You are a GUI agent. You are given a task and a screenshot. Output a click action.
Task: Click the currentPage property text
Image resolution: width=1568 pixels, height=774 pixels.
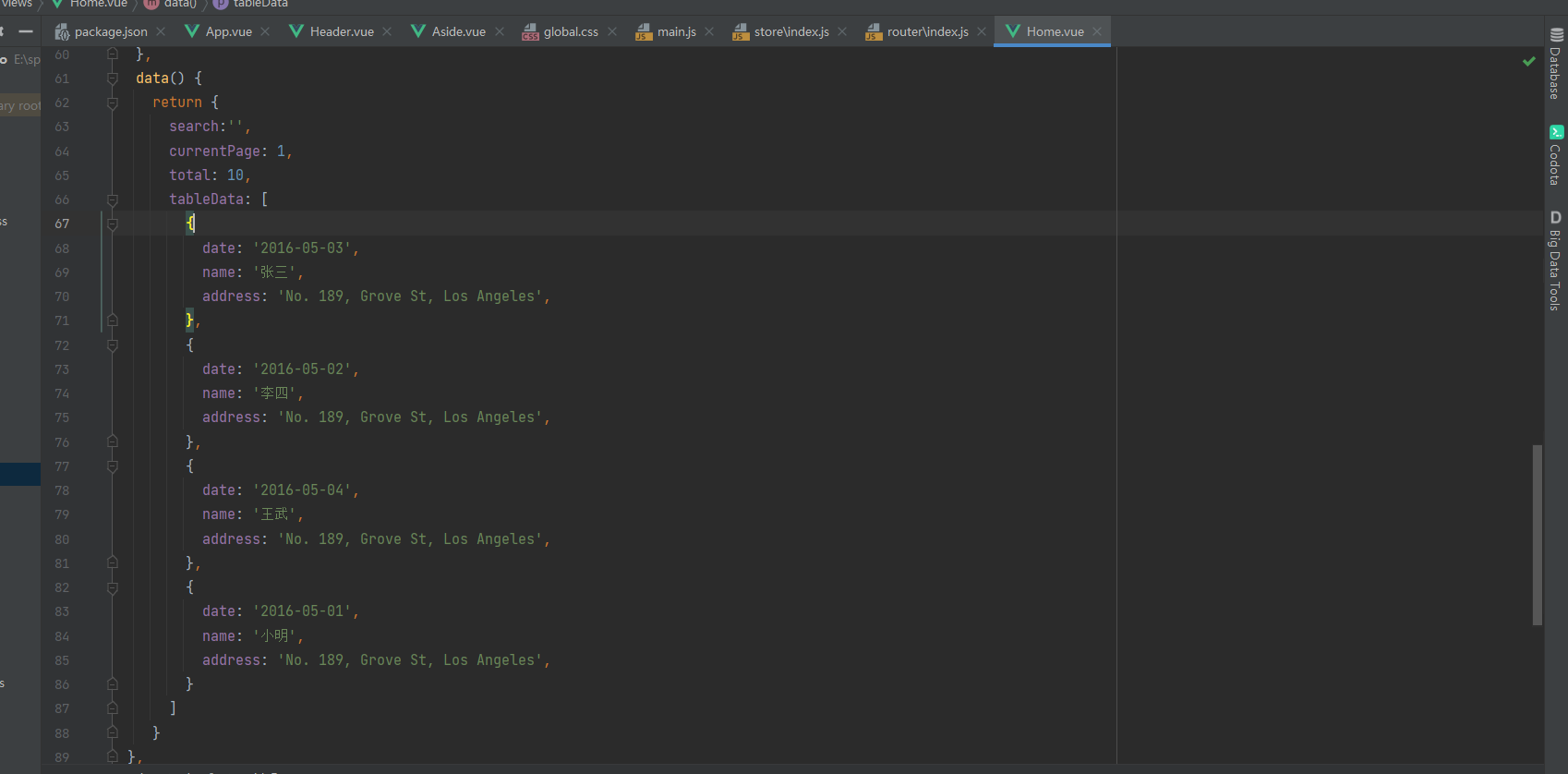click(214, 151)
